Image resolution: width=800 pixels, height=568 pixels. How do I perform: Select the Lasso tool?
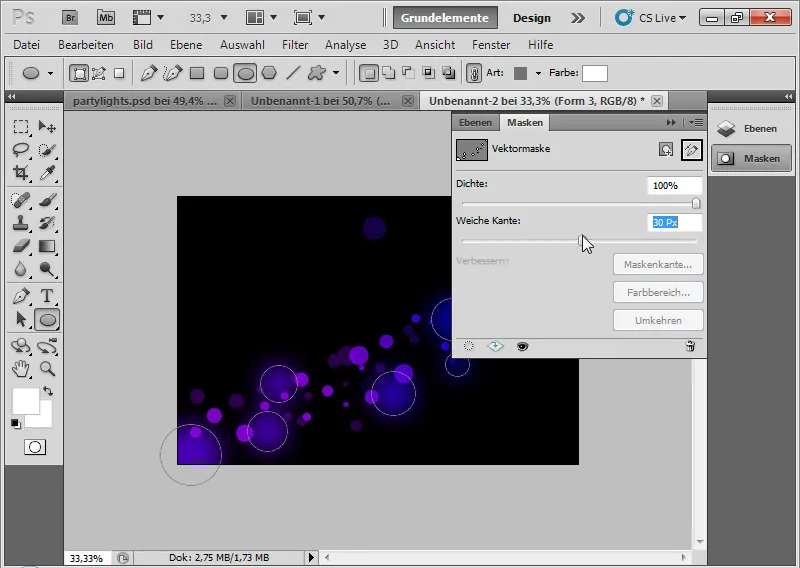pos(21,150)
